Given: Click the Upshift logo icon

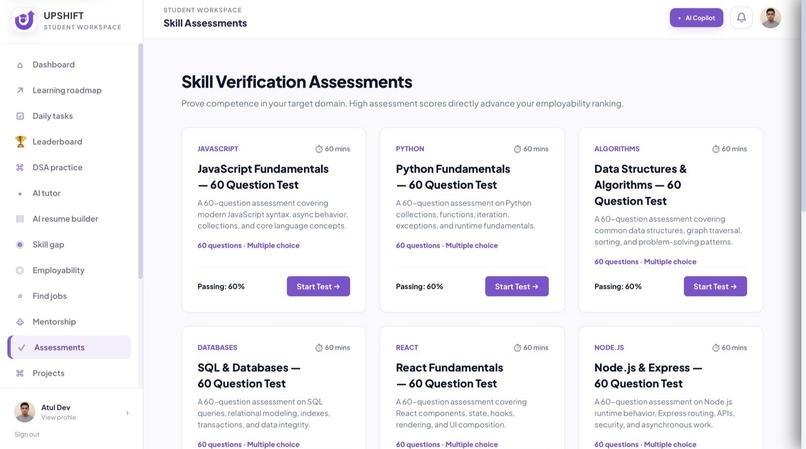Looking at the screenshot, I should click(24, 21).
